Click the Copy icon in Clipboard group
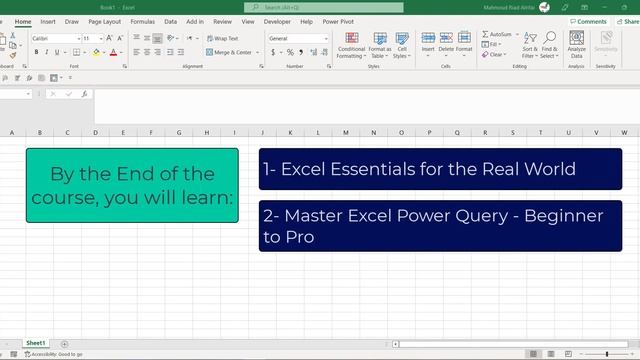The width and height of the screenshot is (640, 360). [13, 45]
